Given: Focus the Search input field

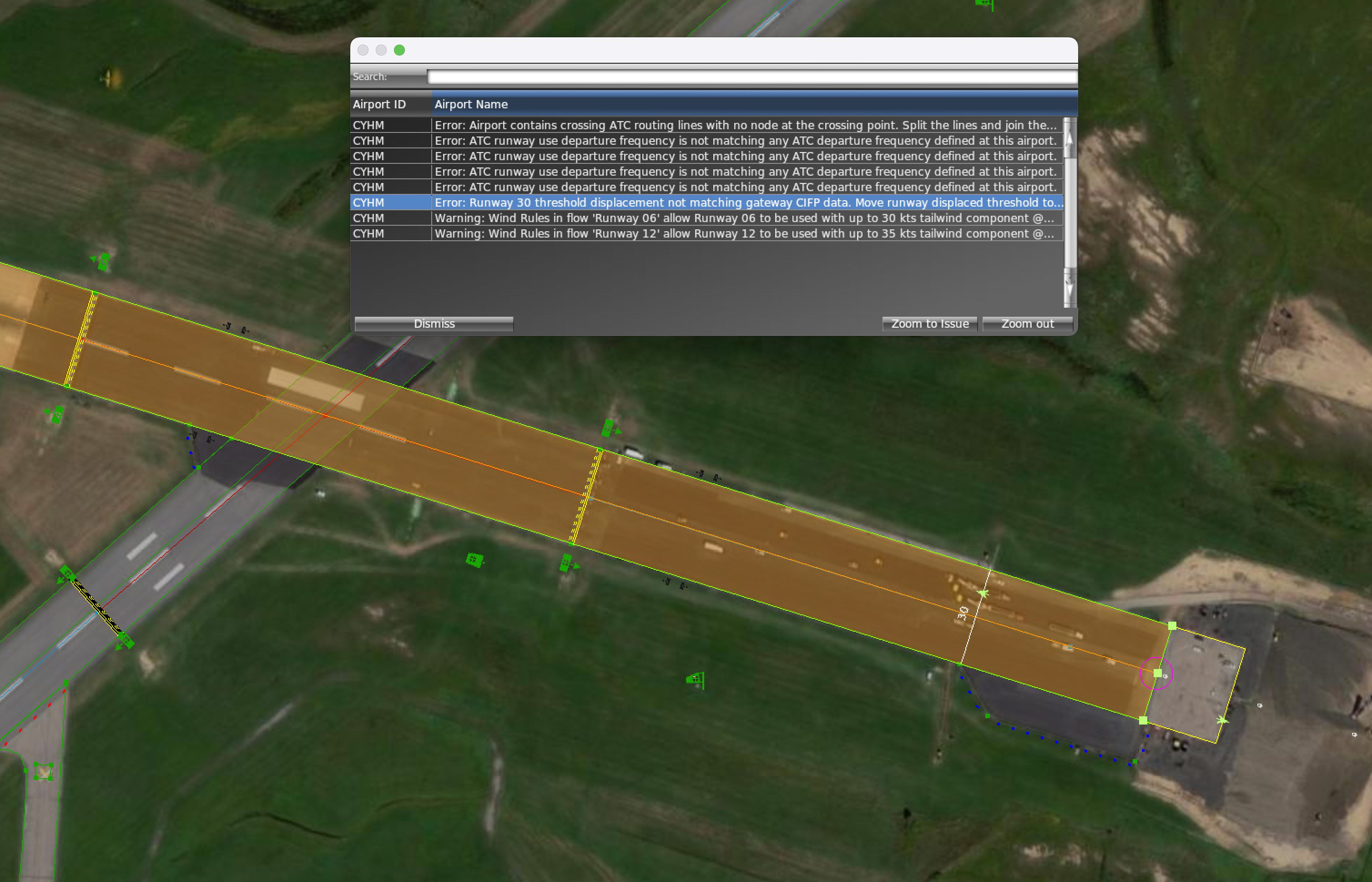Looking at the screenshot, I should [752, 77].
